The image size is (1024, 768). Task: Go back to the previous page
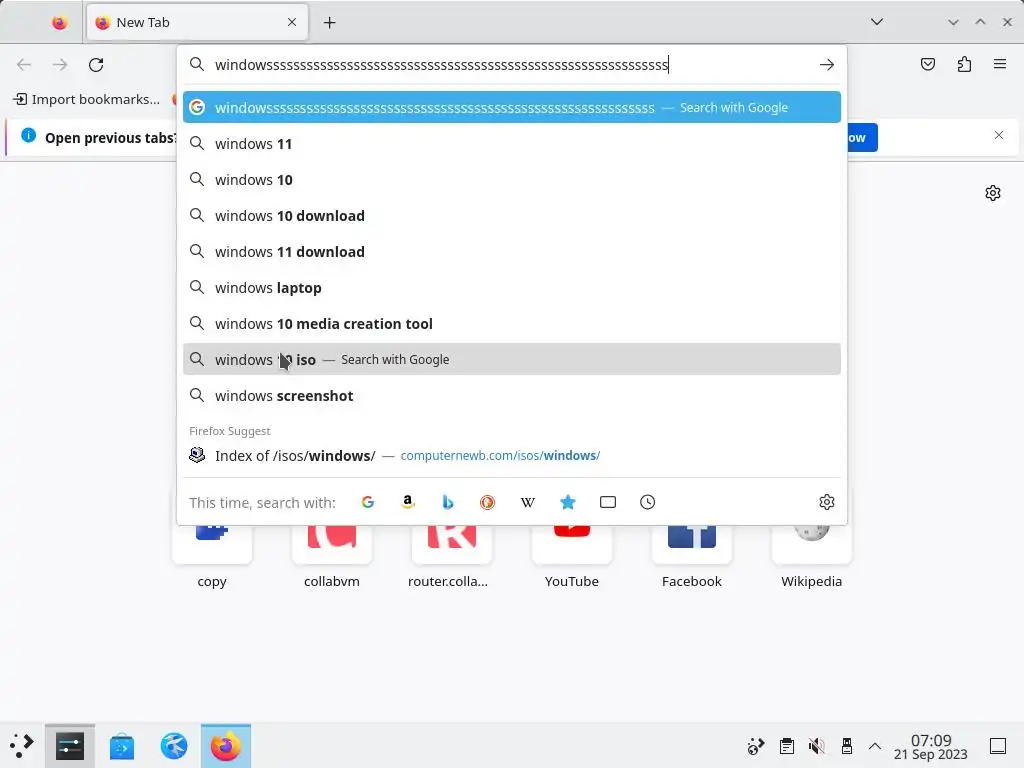click(x=24, y=65)
